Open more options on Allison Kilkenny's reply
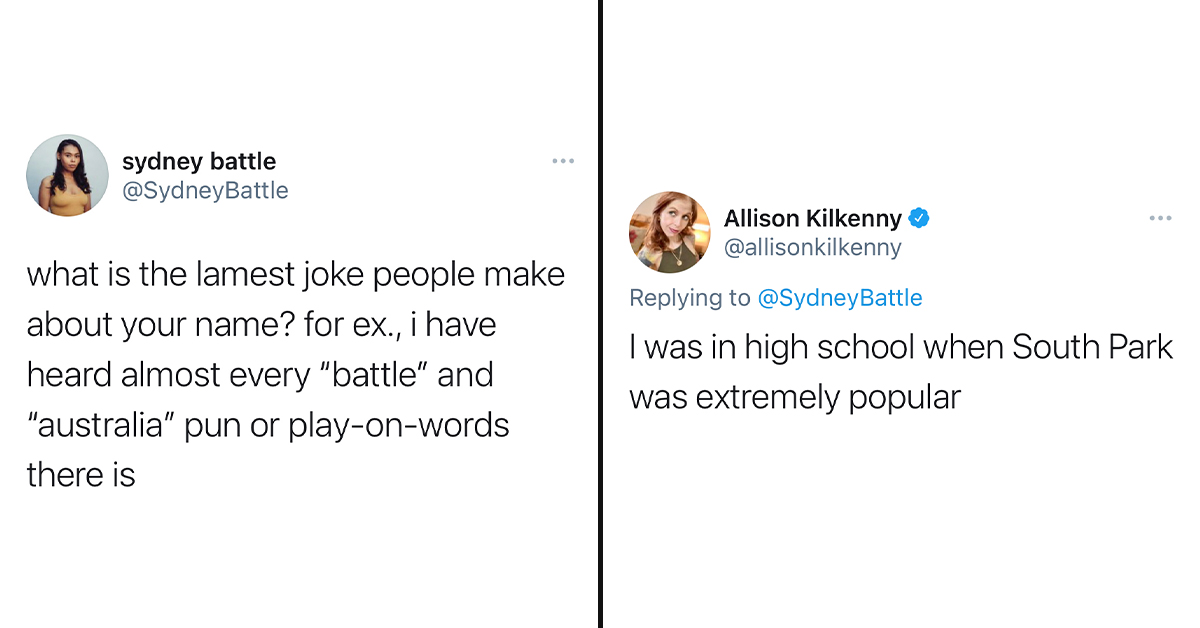The height and width of the screenshot is (628, 1200). click(1160, 218)
